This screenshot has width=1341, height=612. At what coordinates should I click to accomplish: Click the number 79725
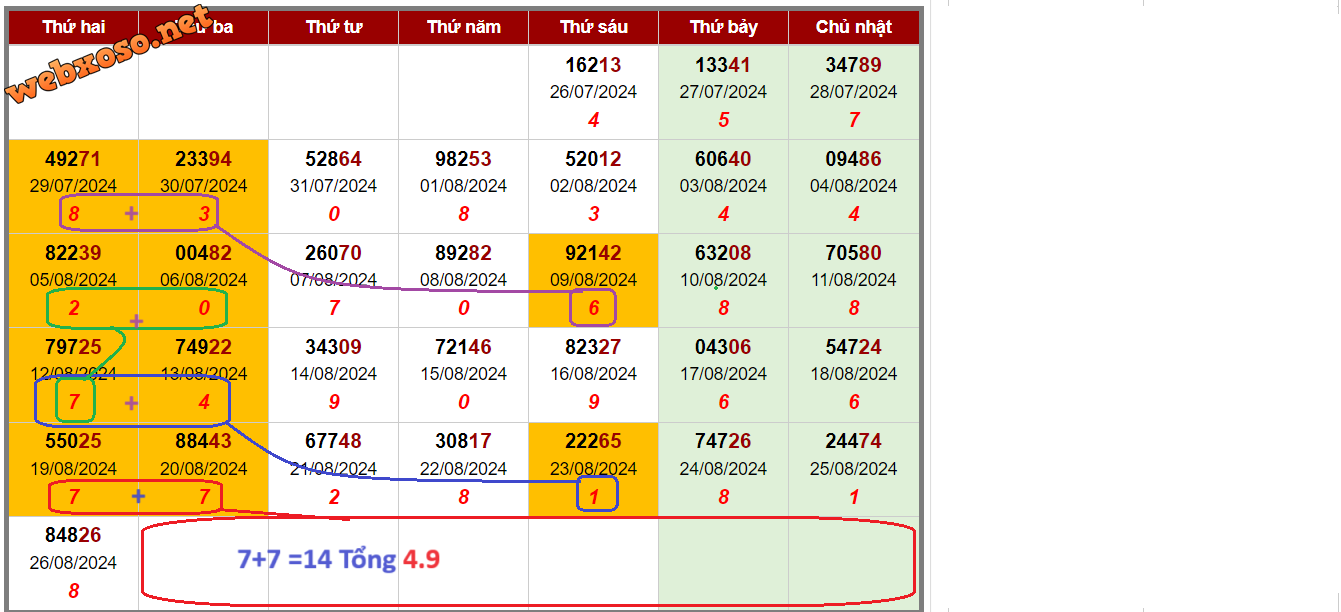pyautogui.click(x=73, y=347)
